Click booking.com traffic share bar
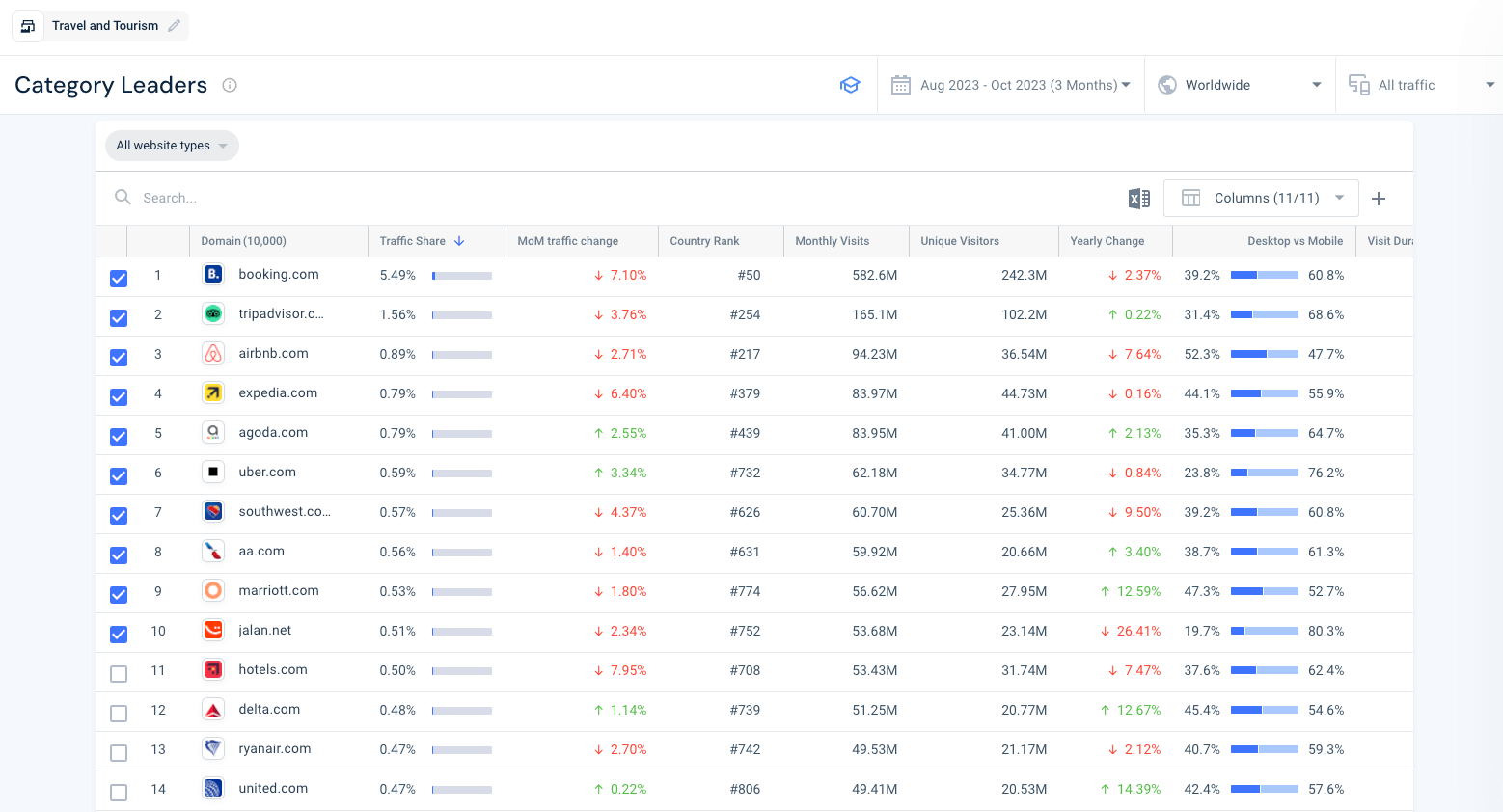This screenshot has height=812, width=1503. [x=462, y=276]
